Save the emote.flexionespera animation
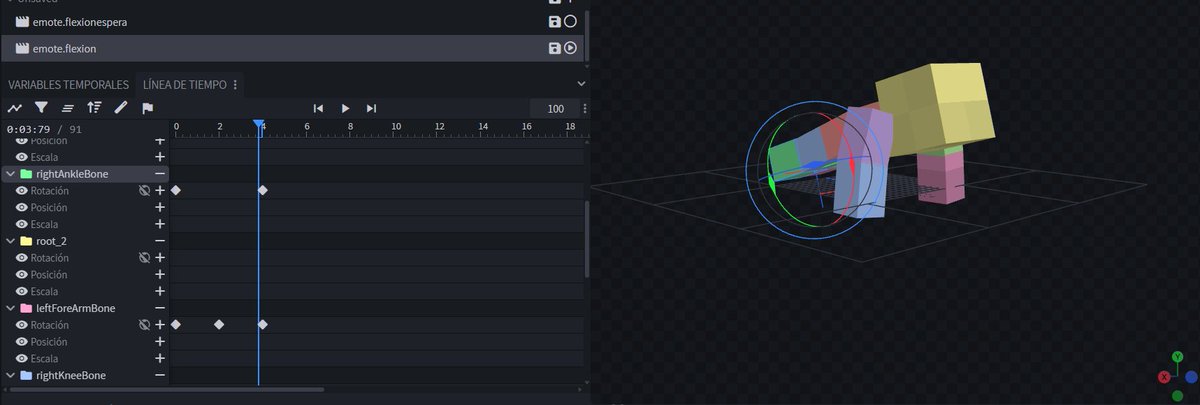This screenshot has height=405, width=1200. pyautogui.click(x=555, y=21)
